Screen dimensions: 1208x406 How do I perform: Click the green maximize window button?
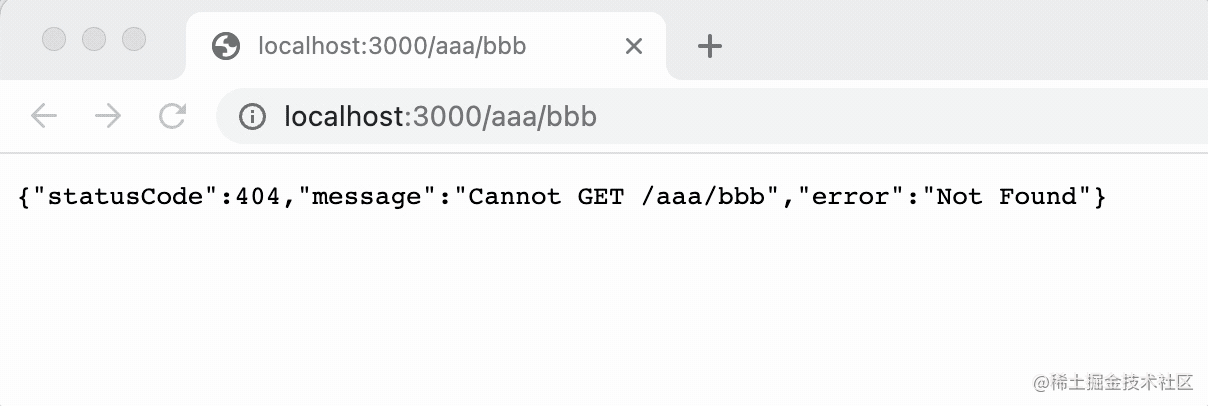134,39
